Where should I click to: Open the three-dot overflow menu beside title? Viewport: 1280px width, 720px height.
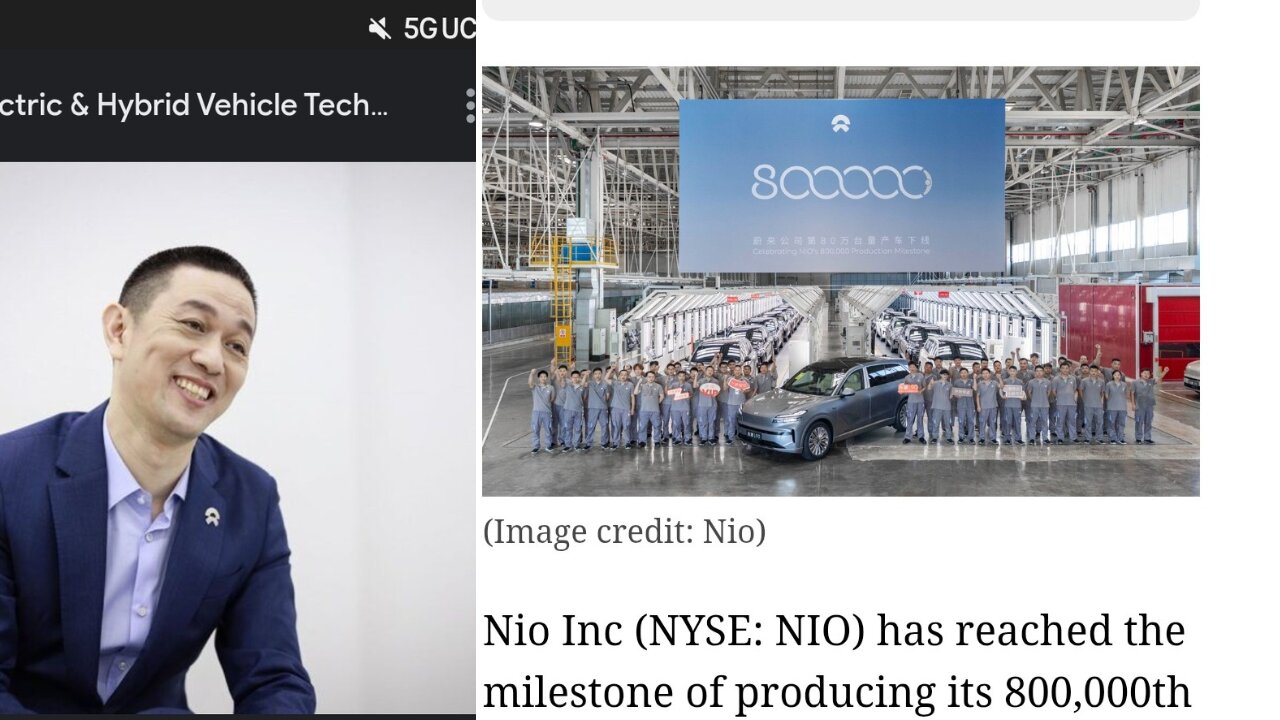tap(470, 106)
